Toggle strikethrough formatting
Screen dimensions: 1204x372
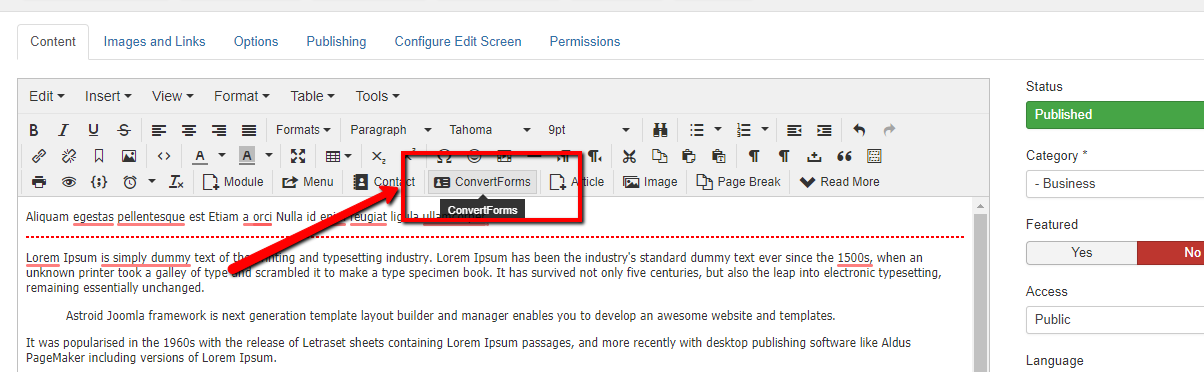tap(123, 130)
